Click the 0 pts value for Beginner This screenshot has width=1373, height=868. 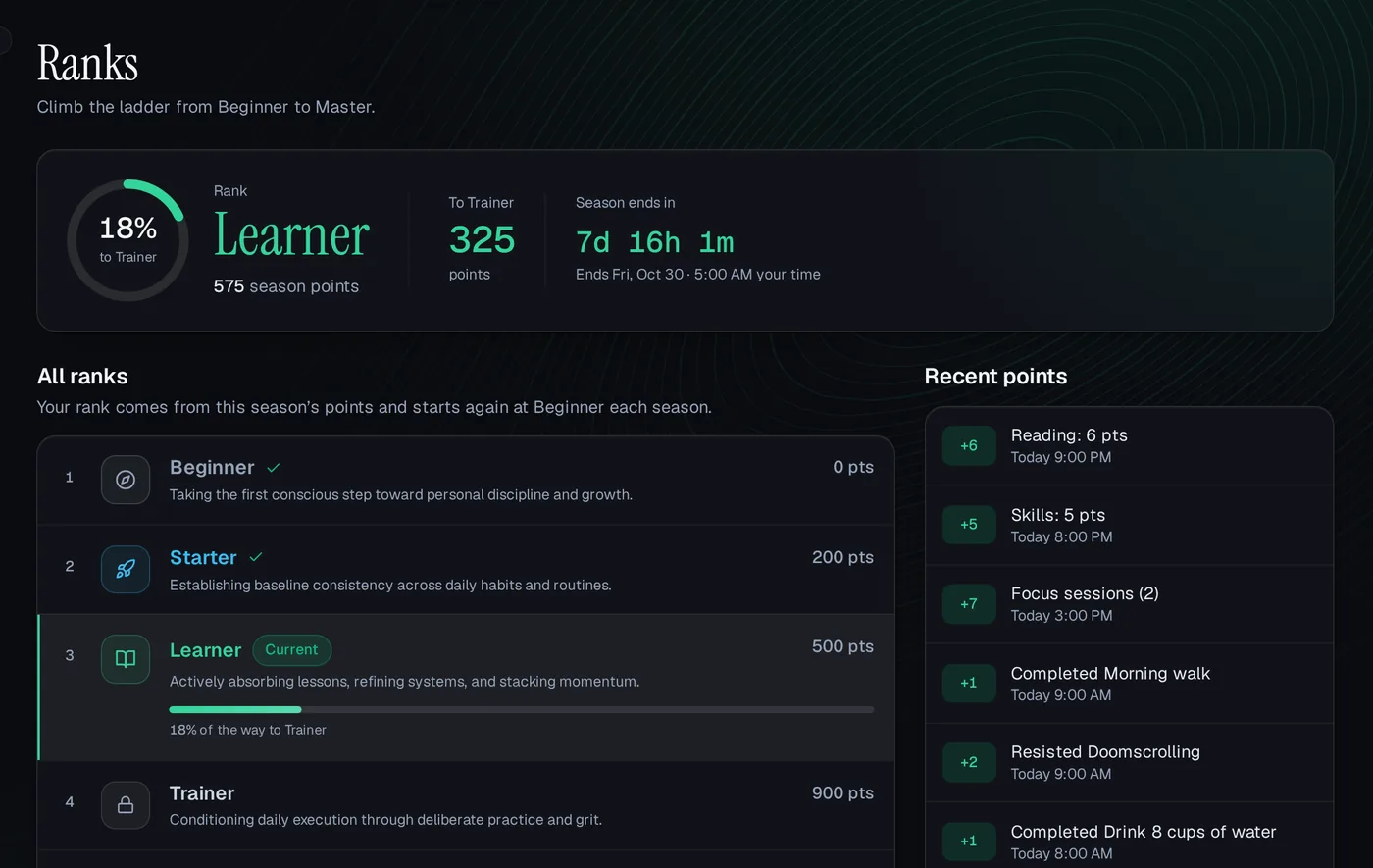[x=853, y=468]
